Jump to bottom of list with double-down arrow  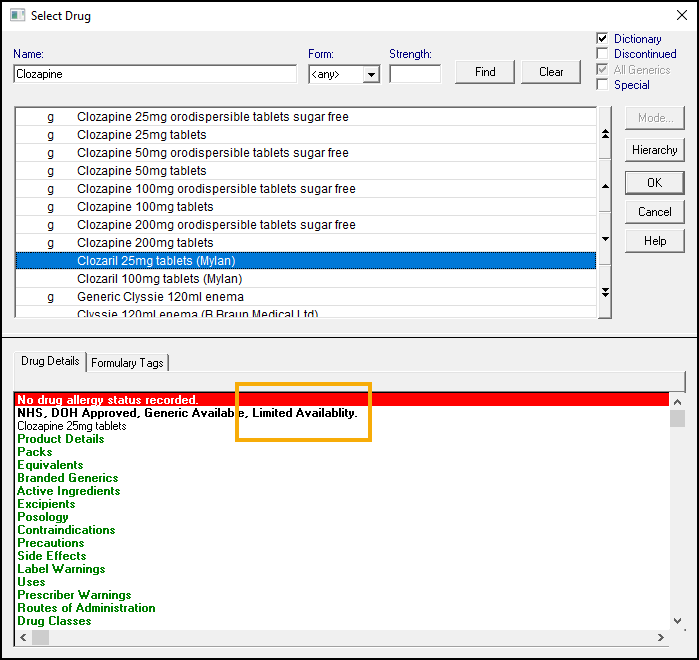(604, 292)
